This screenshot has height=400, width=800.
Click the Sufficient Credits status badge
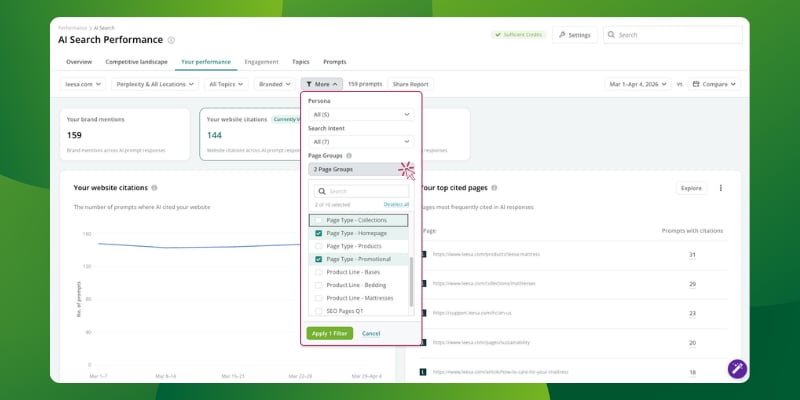pyautogui.click(x=518, y=35)
